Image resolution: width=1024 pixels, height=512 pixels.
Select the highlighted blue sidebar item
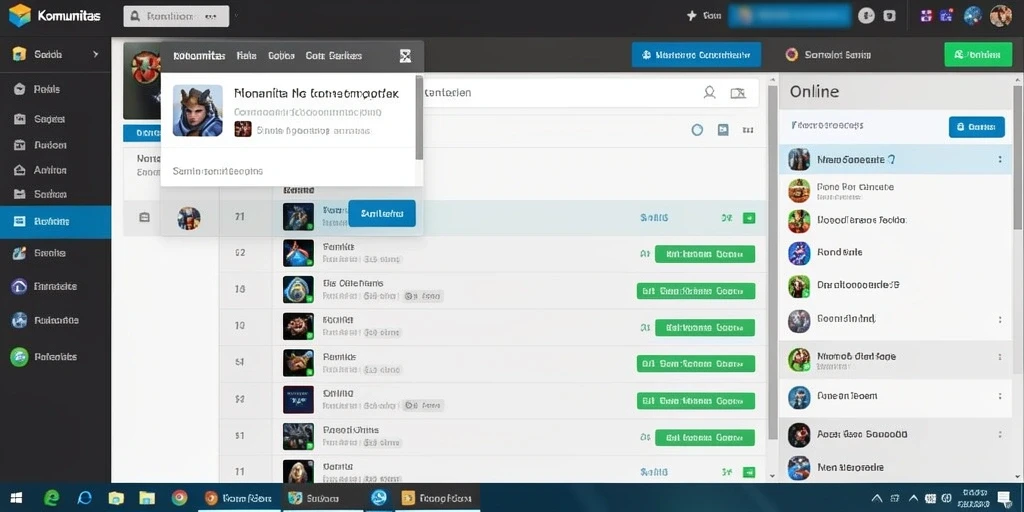(x=56, y=221)
